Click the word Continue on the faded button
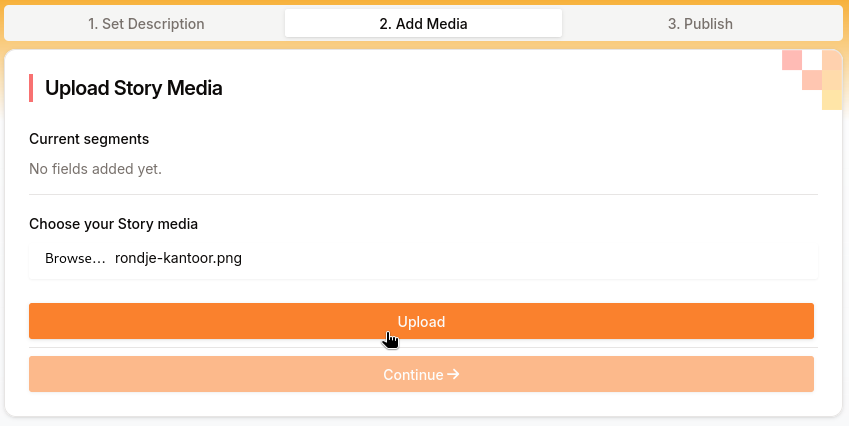This screenshot has height=426, width=849. pos(412,375)
